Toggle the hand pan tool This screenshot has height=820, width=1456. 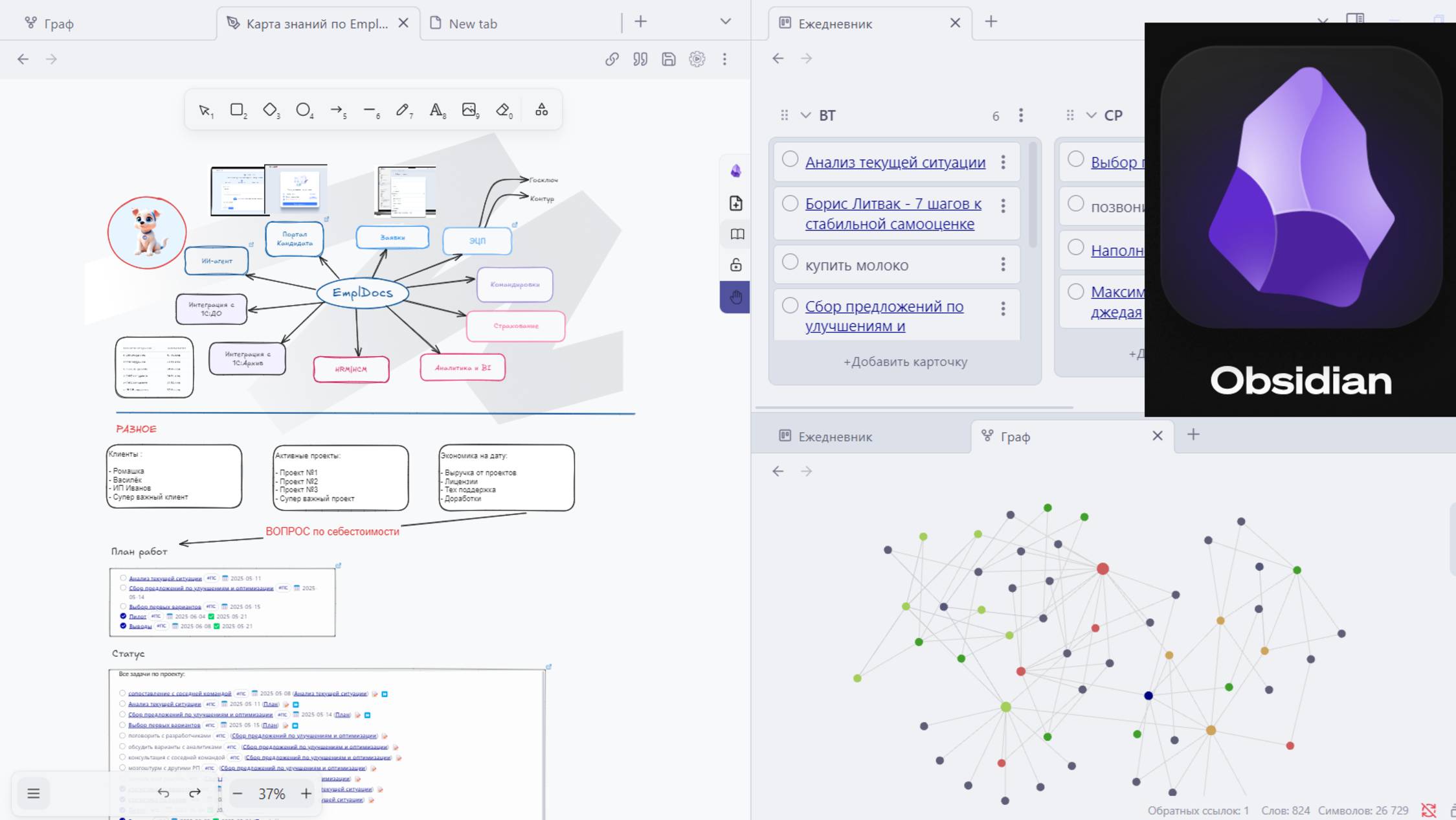735,297
